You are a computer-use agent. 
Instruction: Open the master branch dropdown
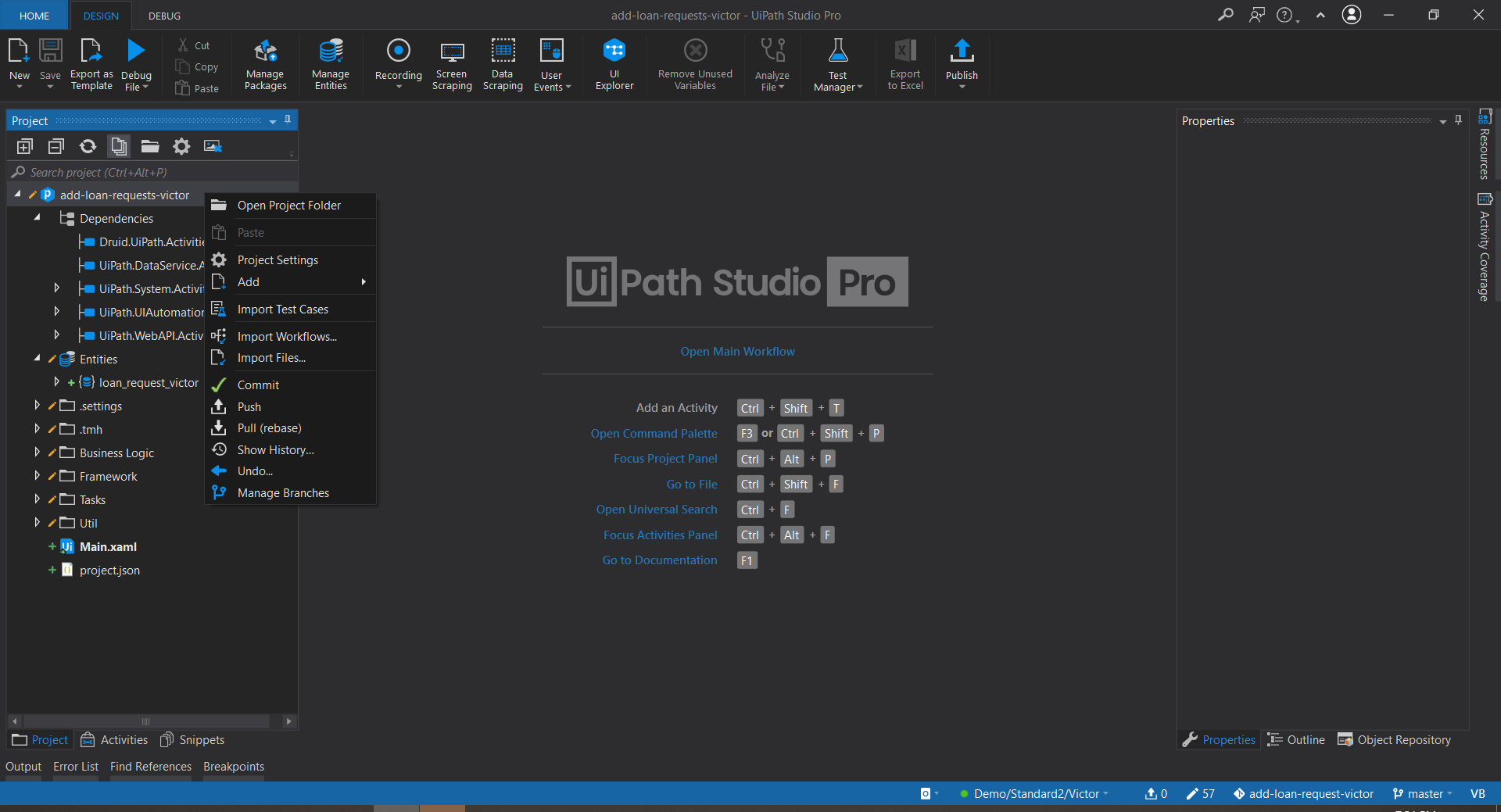tap(1423, 794)
